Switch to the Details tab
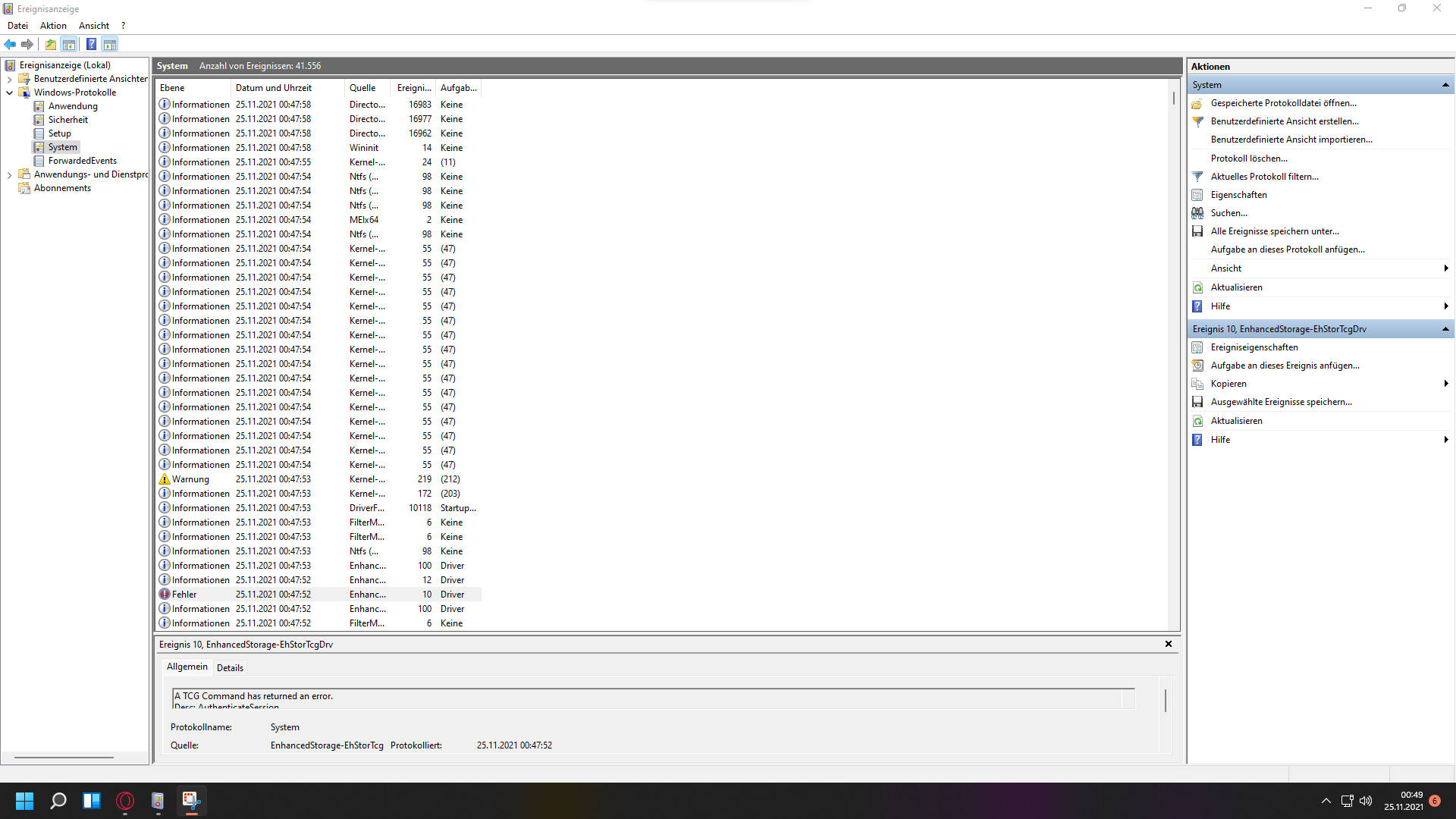 pos(230,668)
